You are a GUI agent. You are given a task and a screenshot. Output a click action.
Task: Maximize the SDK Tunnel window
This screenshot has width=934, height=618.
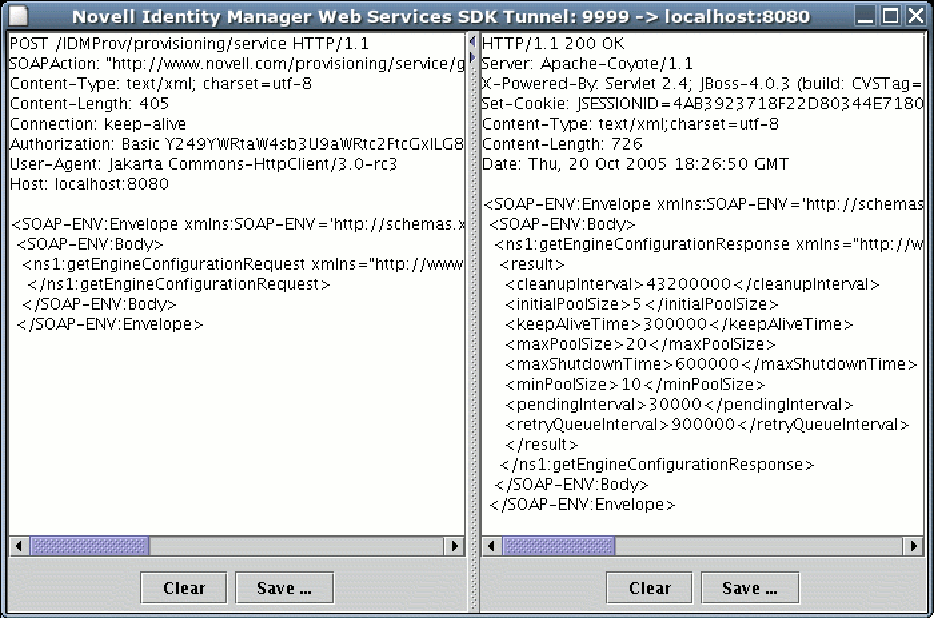coord(890,15)
